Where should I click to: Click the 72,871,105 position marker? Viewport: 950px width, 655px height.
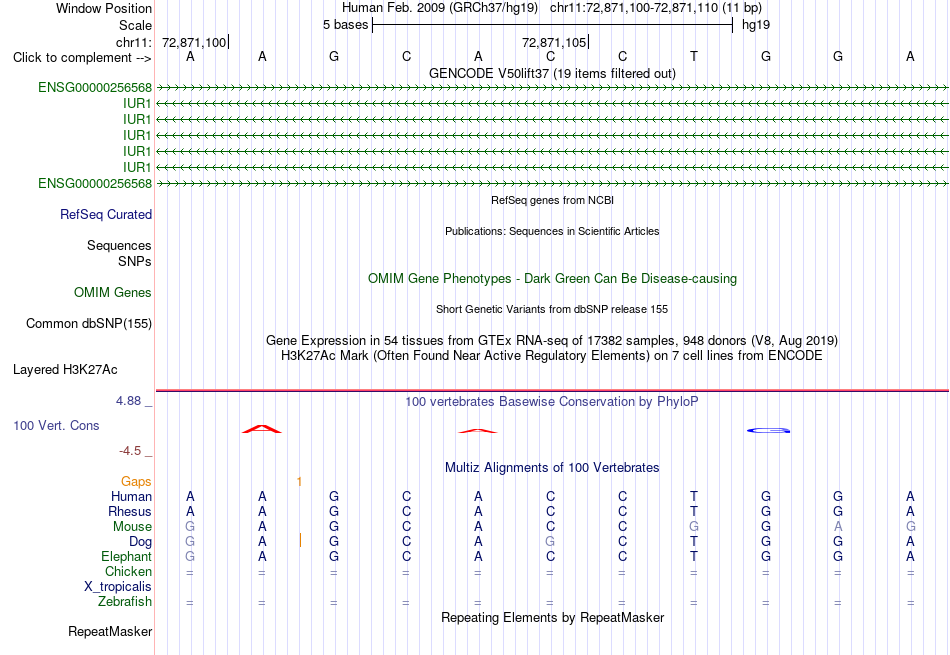point(554,42)
